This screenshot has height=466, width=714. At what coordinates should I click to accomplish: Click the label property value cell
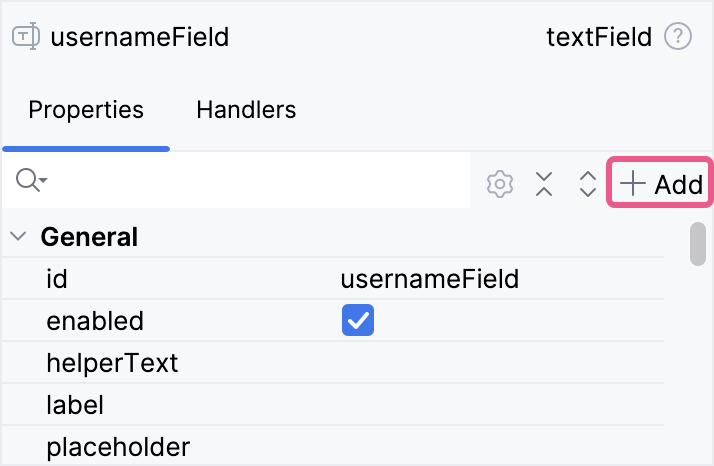click(x=500, y=404)
